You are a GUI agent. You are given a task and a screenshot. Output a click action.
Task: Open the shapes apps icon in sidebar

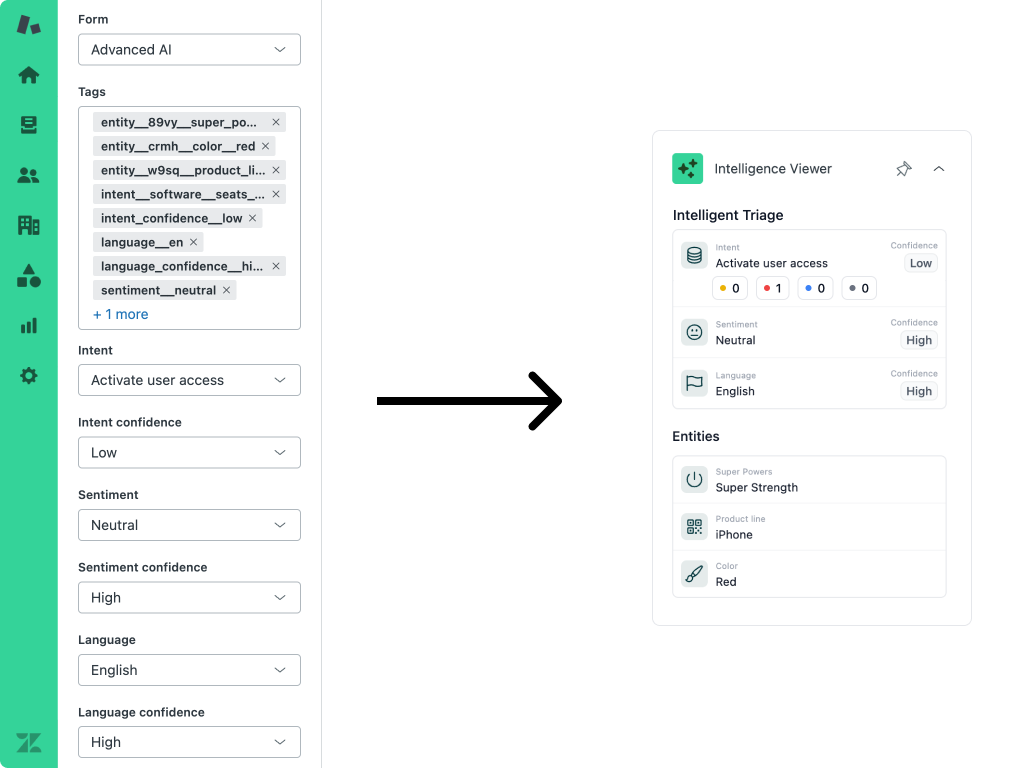[29, 276]
